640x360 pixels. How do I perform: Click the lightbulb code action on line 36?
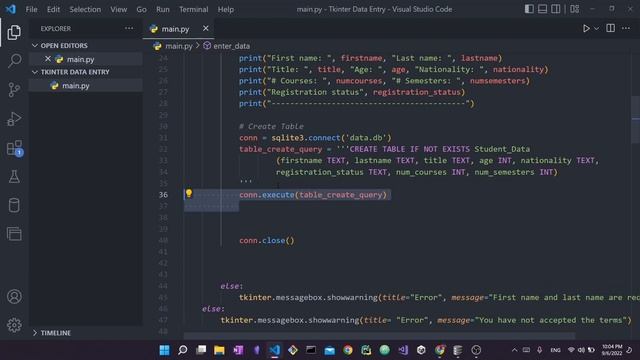coord(189,193)
